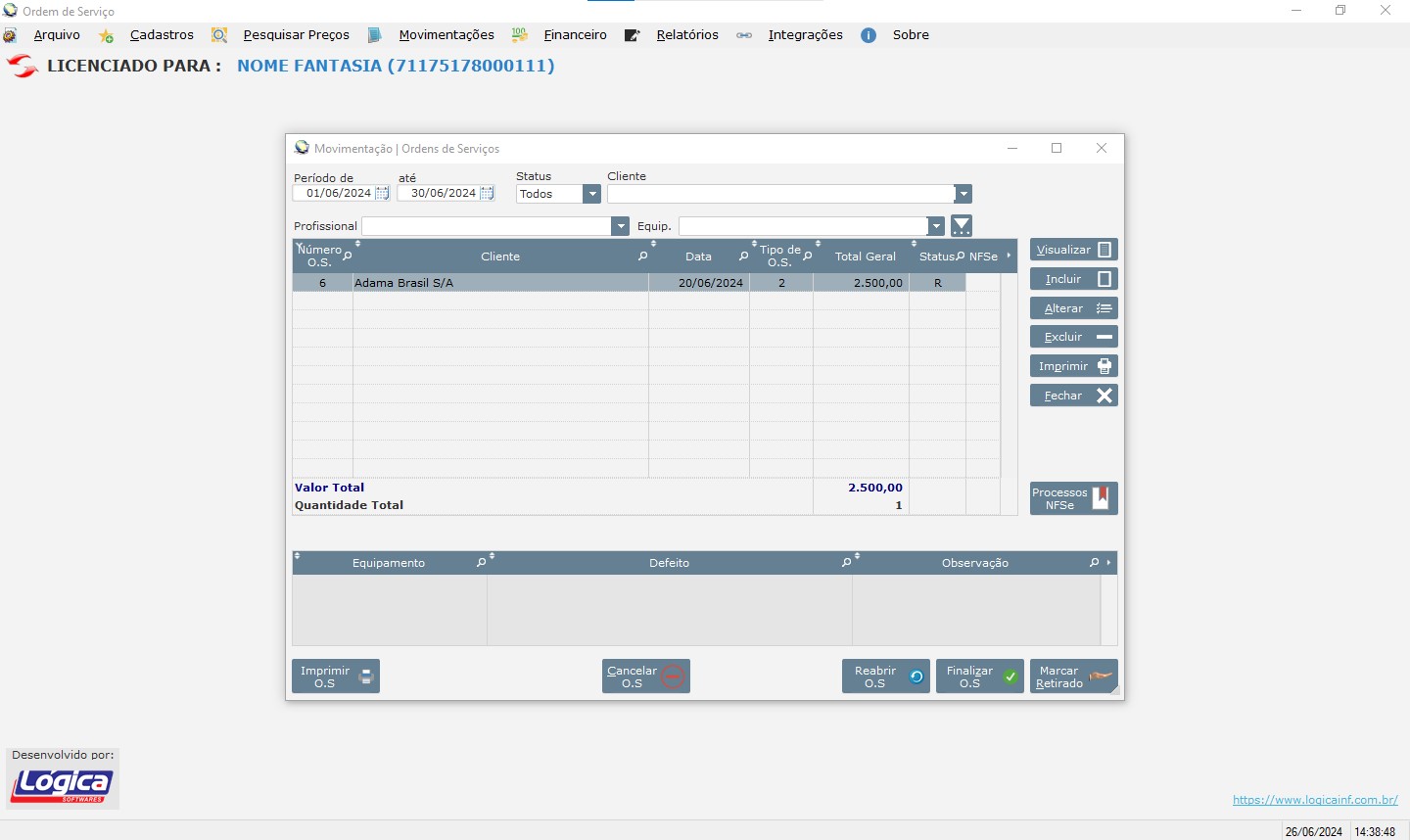
Task: Click the Incluir button to add an order
Action: [x=1073, y=279]
